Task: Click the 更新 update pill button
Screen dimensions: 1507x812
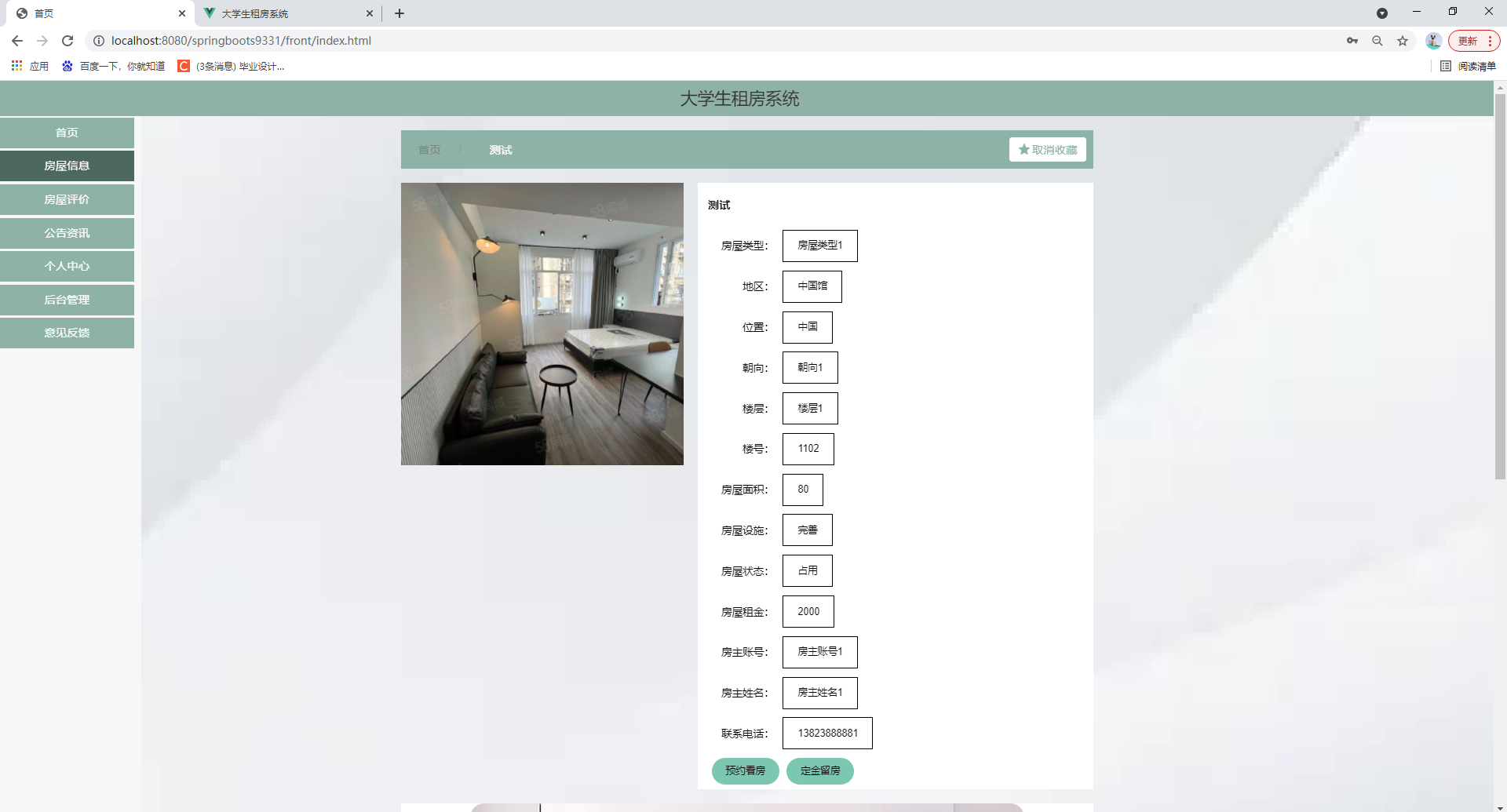Action: click(x=1469, y=40)
